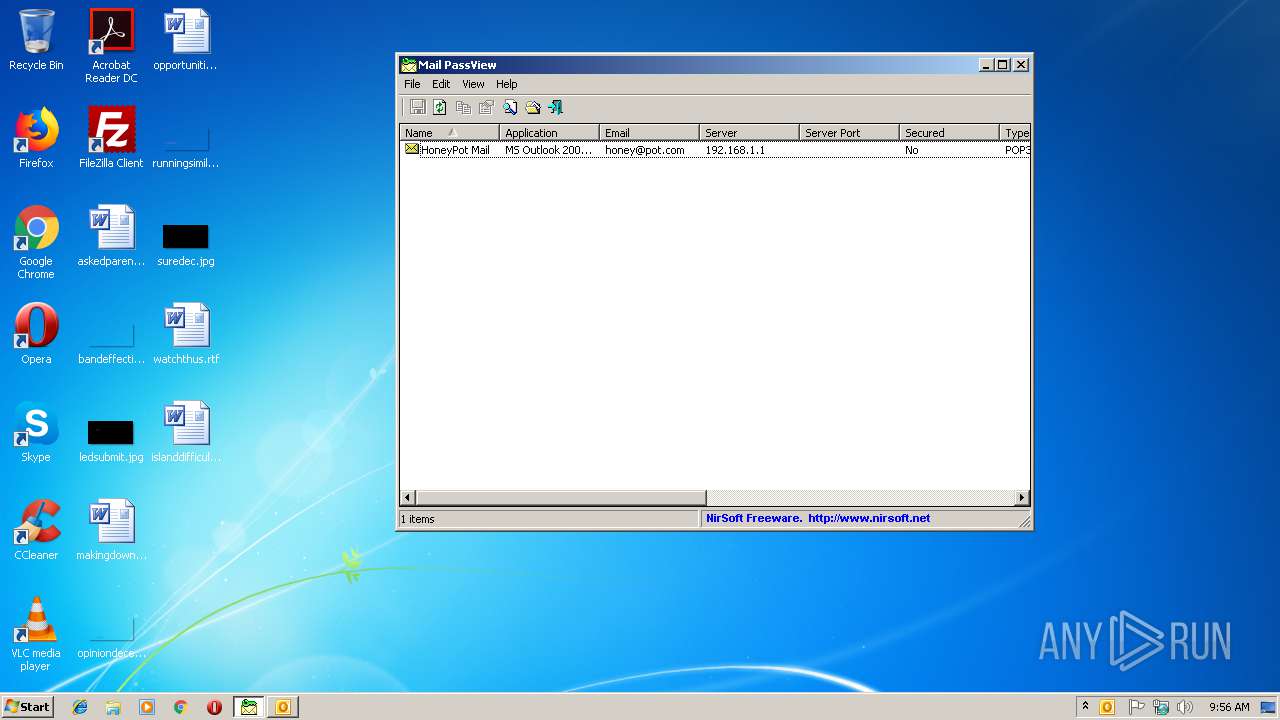
Task: Select the watchthus.rtf desktop document
Action: 186,334
